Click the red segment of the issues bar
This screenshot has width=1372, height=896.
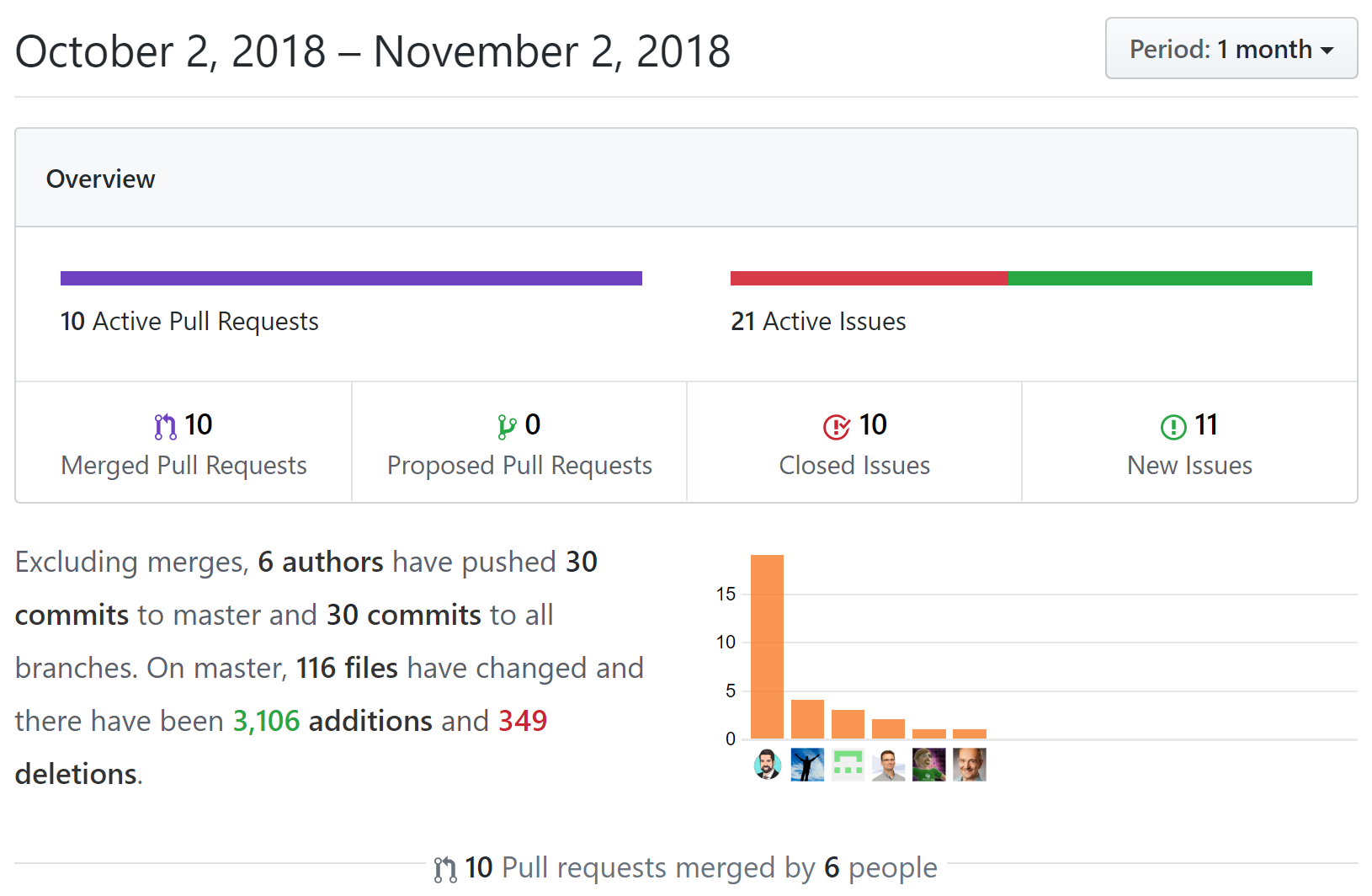[869, 278]
